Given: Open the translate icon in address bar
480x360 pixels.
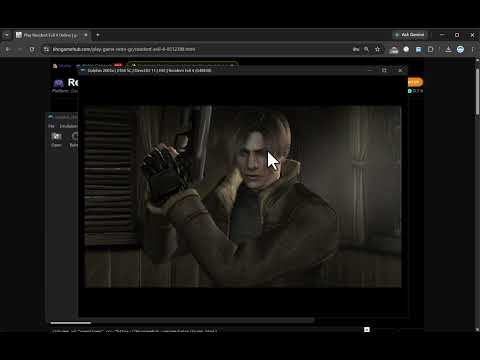Looking at the screenshot, I should pyautogui.click(x=356, y=49).
